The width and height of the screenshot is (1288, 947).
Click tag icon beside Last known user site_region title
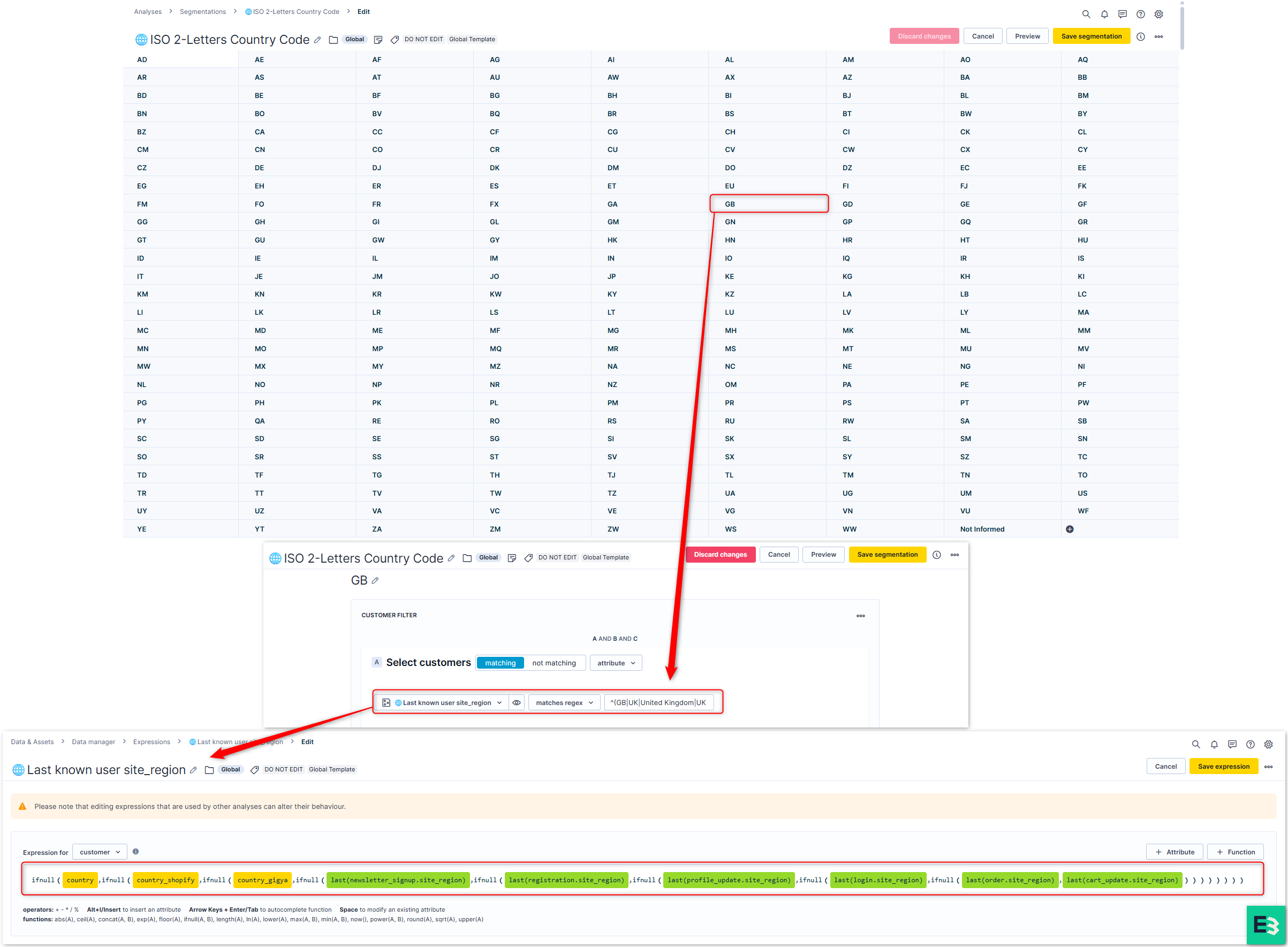[254, 770]
